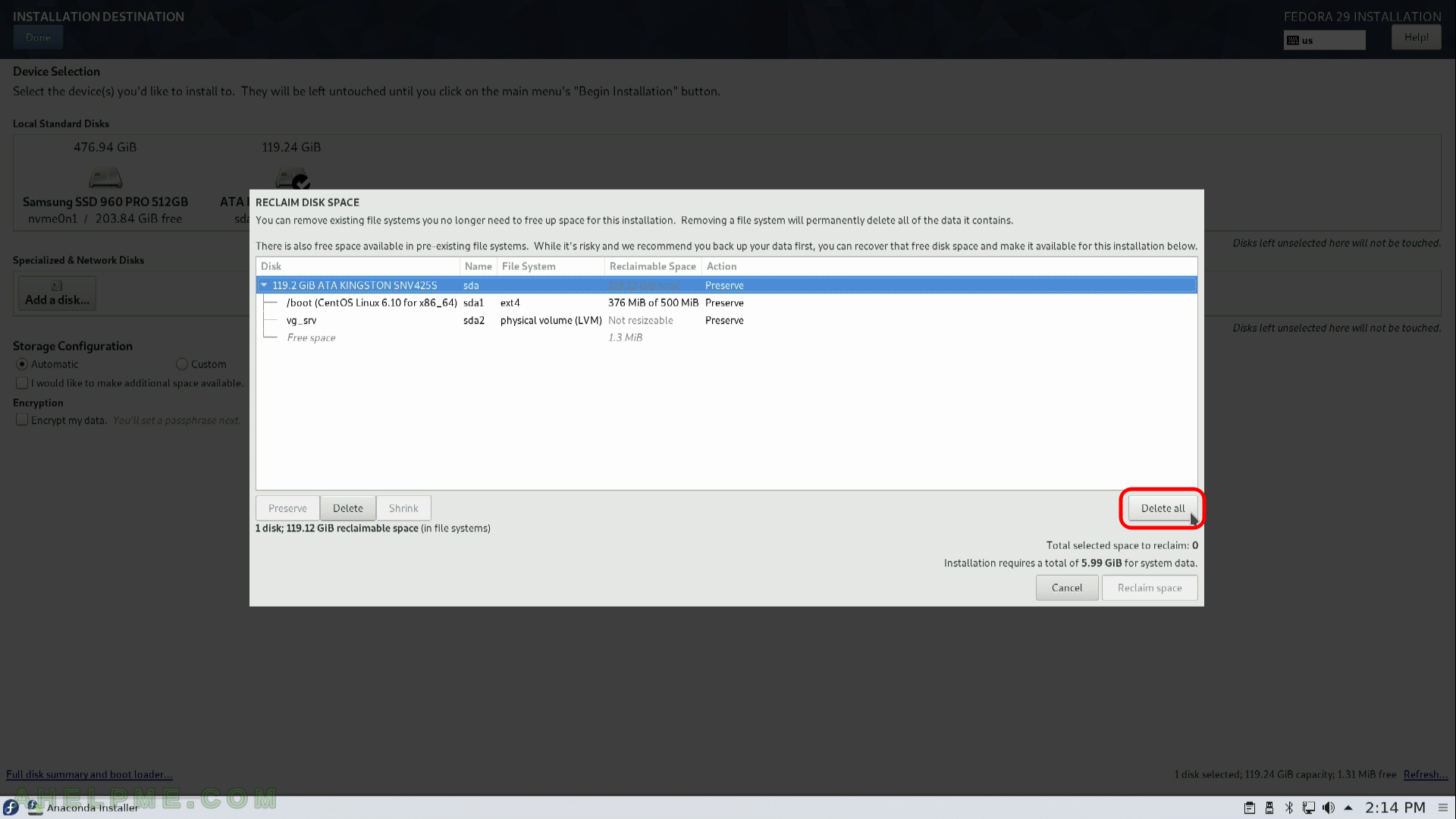Click the 'nvme0n1 / 203.84 GiB free' text
The image size is (1456, 819).
point(105,218)
